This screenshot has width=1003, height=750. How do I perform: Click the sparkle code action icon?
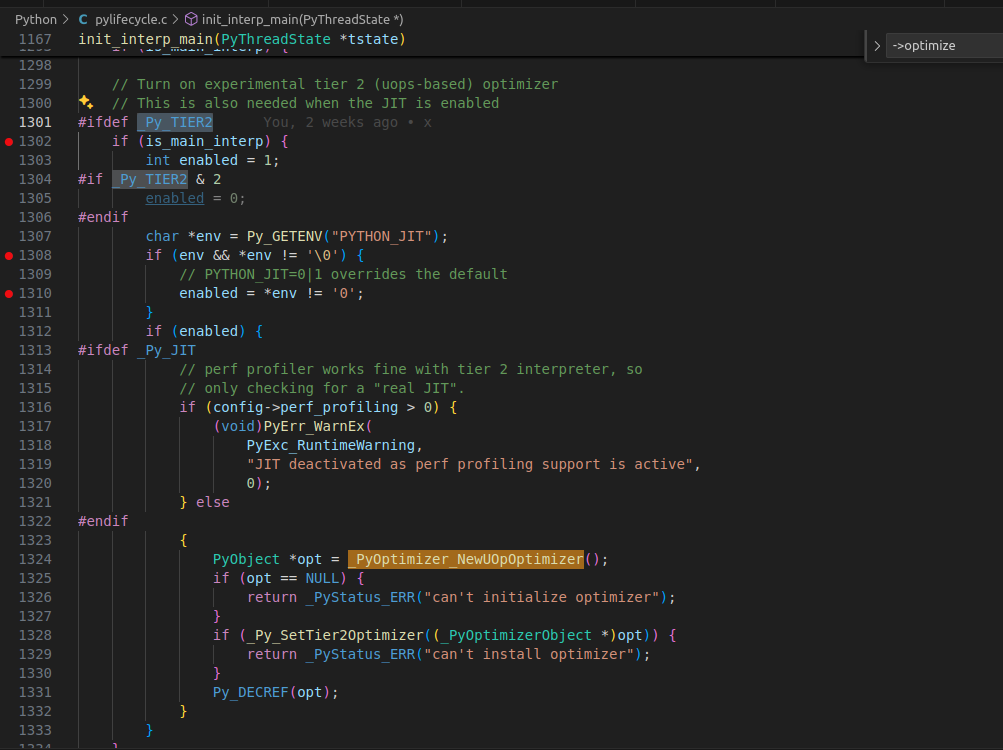[x=86, y=102]
